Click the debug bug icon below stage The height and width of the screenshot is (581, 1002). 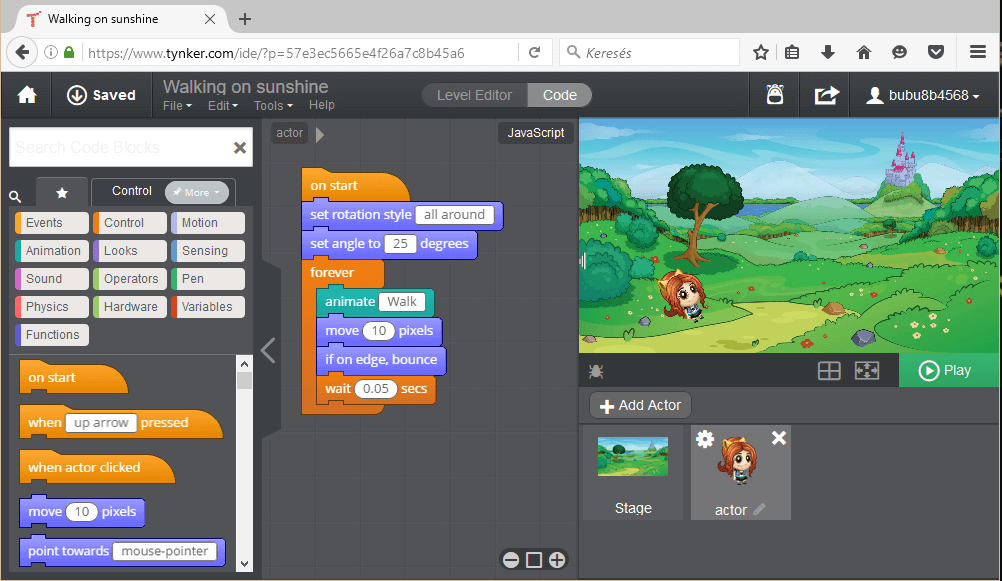(x=596, y=371)
